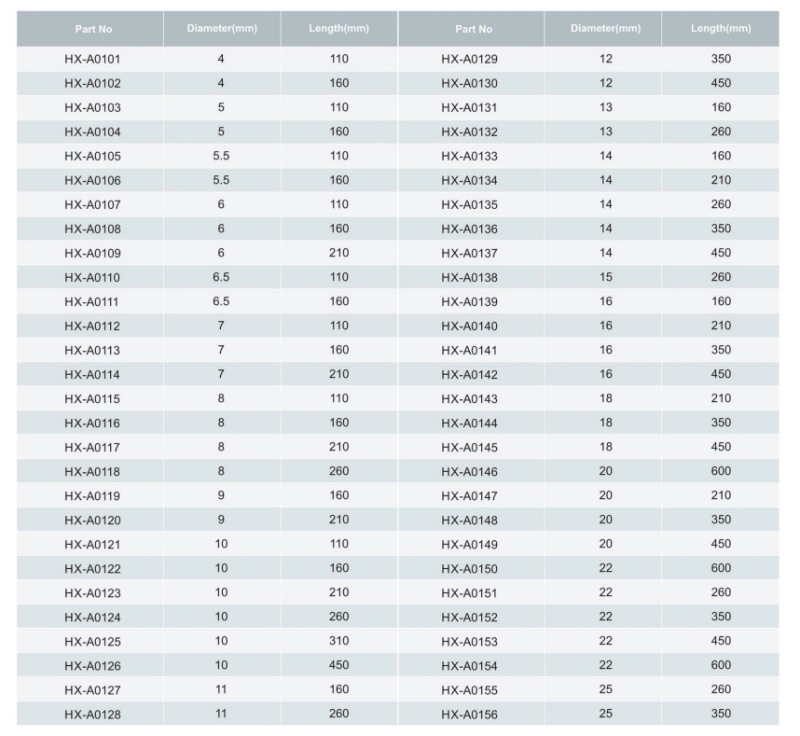Select part number HX-A0150
The image size is (800, 736).
coord(469,569)
